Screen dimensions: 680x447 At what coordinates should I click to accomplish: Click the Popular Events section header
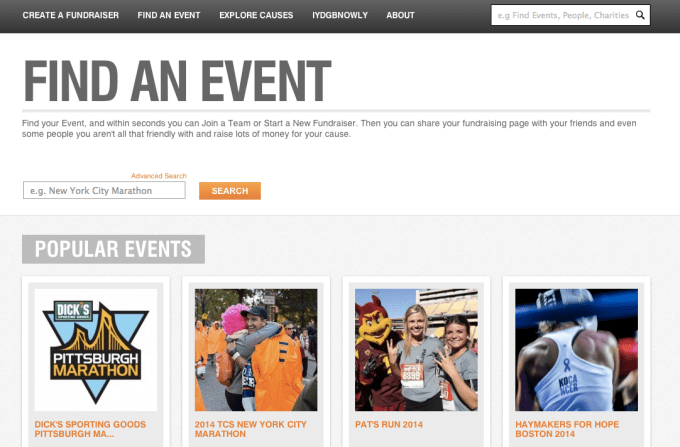[113, 249]
